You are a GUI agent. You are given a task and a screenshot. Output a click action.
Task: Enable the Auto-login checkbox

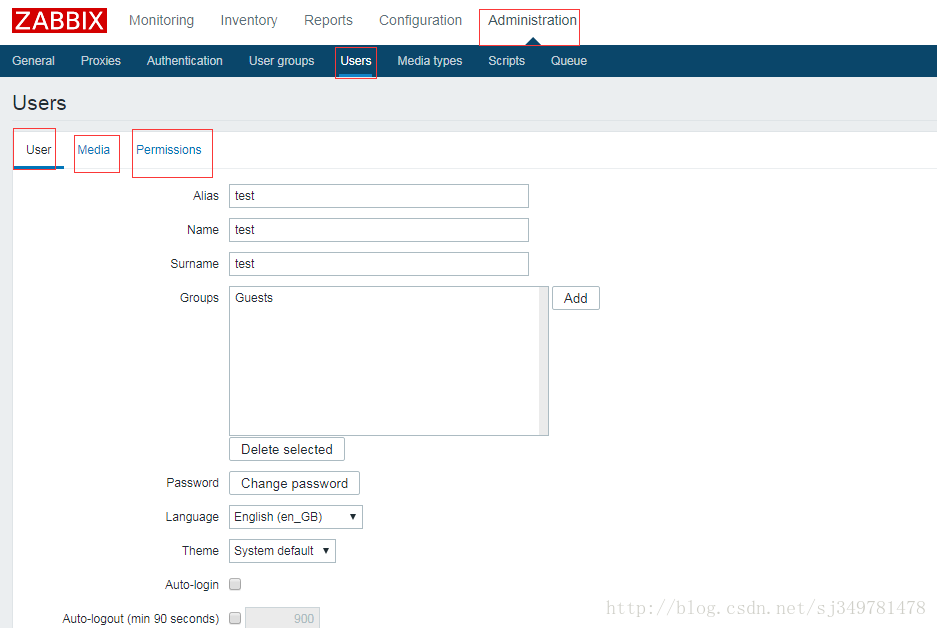pyautogui.click(x=235, y=584)
